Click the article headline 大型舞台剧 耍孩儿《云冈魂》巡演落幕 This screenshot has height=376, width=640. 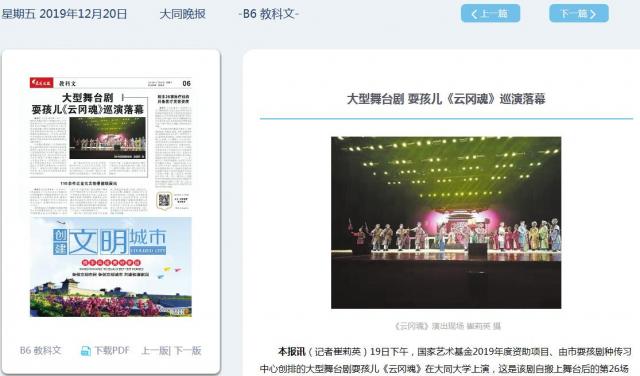tap(446, 99)
